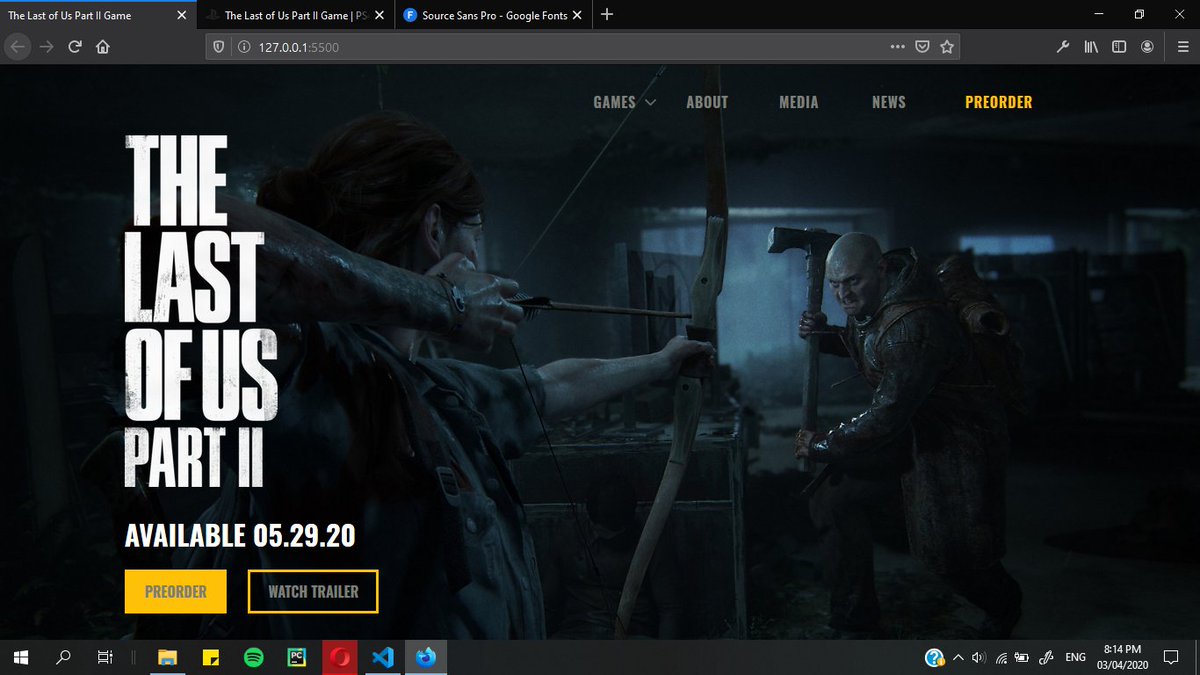Click the yellow PREORDER nav link
1200x675 pixels.
999,102
